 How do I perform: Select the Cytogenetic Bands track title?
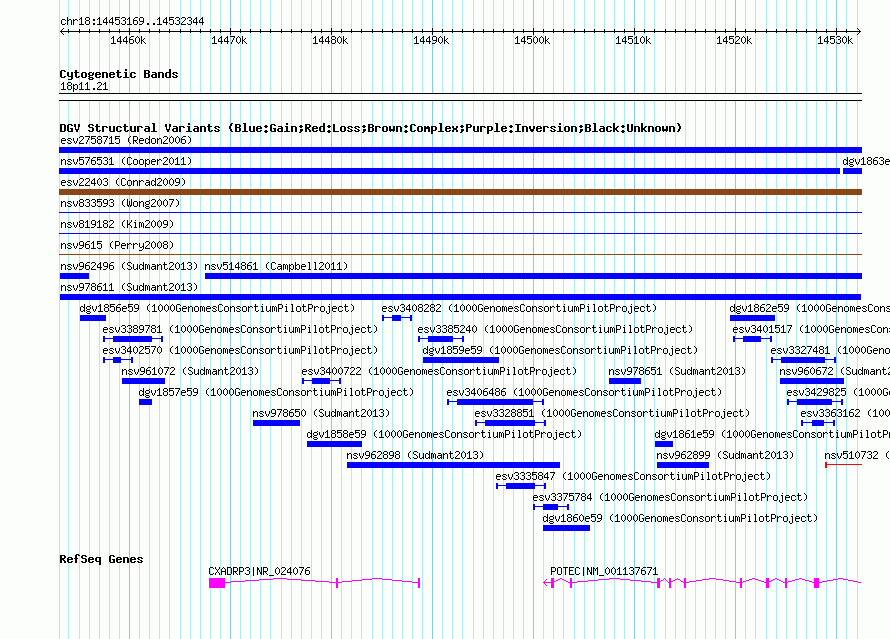pos(119,74)
